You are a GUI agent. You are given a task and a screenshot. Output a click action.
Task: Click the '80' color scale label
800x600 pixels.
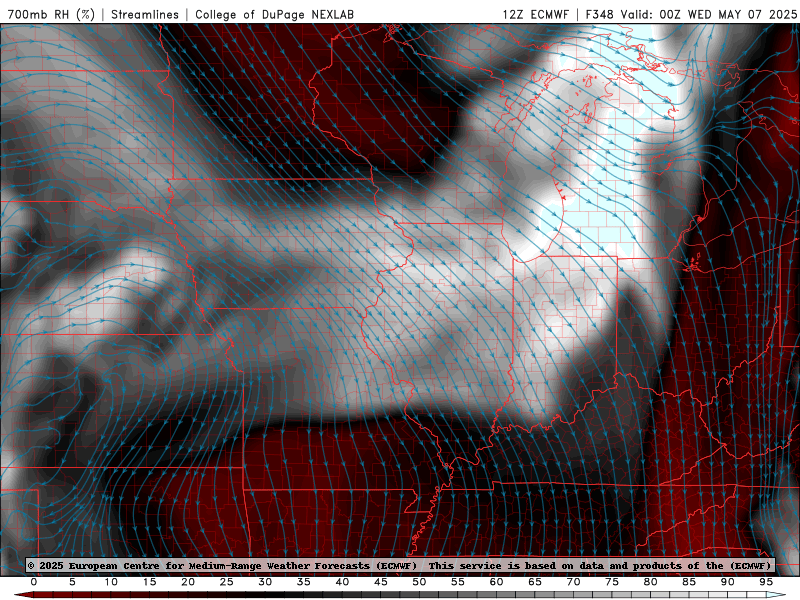(x=651, y=582)
